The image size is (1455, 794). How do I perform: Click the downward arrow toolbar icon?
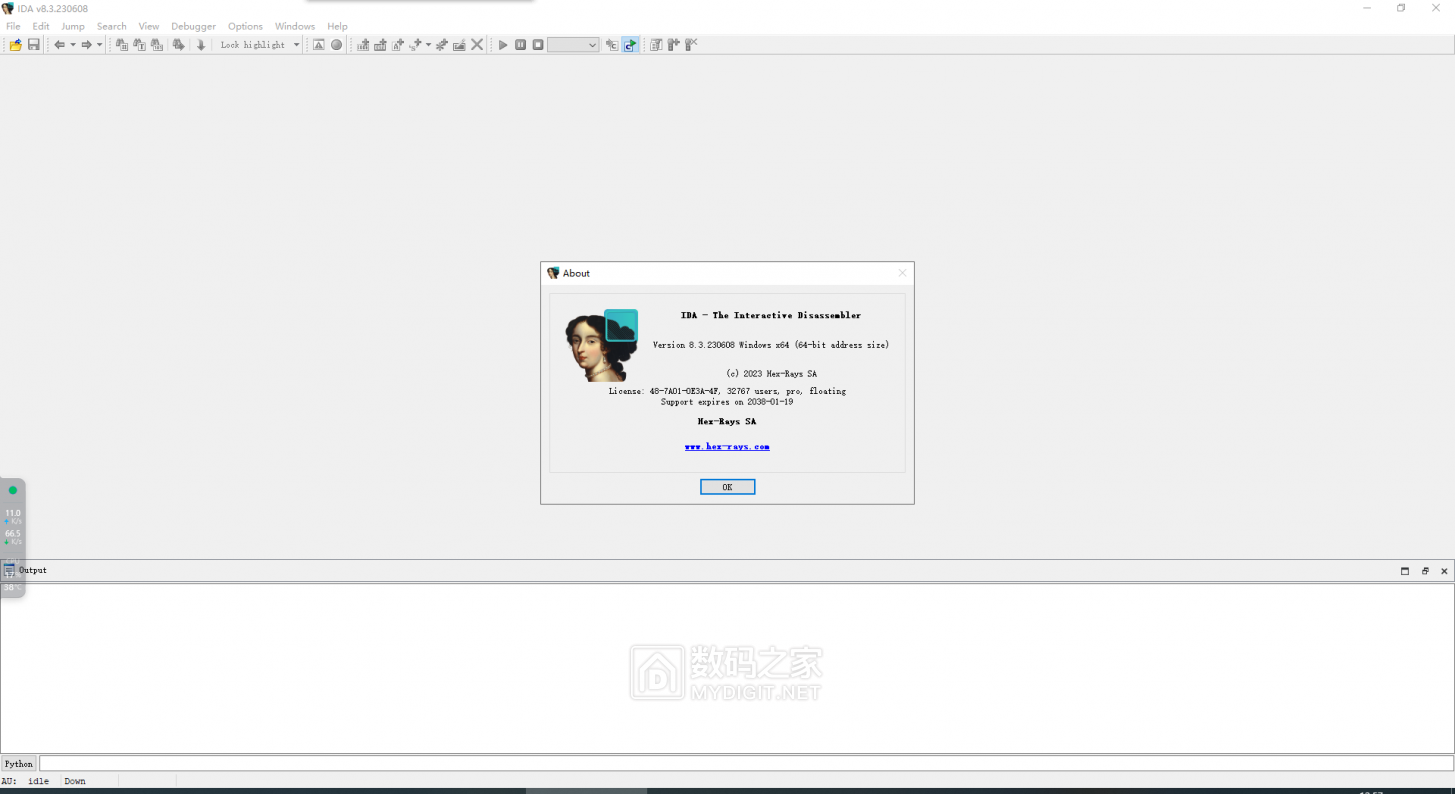pos(201,45)
